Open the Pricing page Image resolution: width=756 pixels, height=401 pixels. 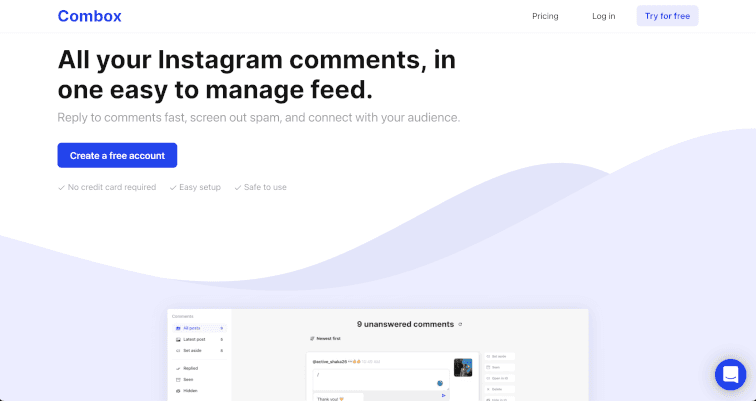[x=545, y=16]
